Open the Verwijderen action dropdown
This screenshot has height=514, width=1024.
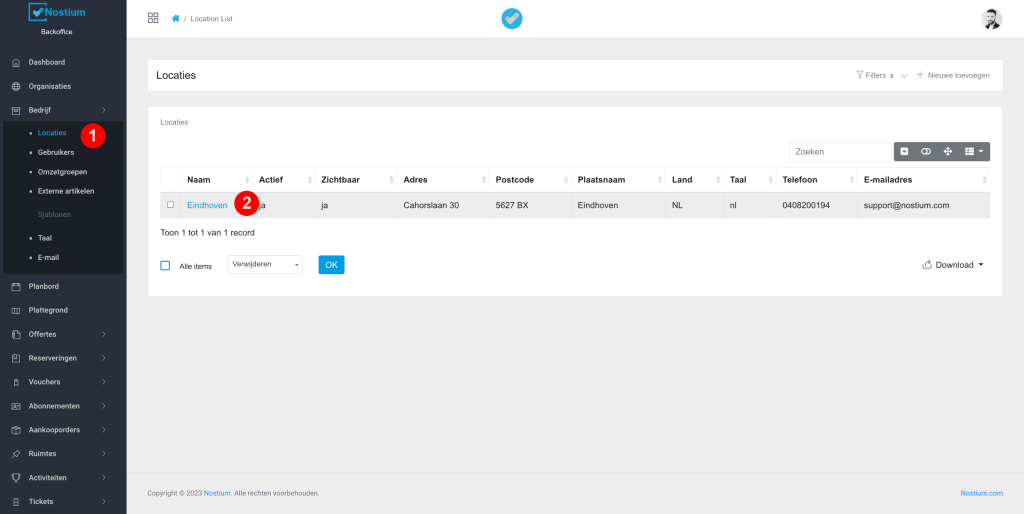tap(265, 264)
